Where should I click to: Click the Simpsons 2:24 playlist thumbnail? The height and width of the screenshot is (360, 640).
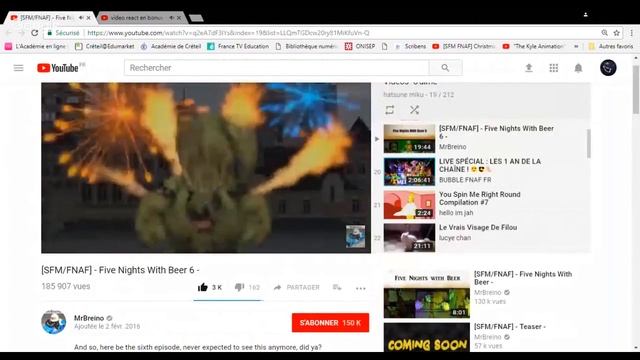click(x=409, y=204)
